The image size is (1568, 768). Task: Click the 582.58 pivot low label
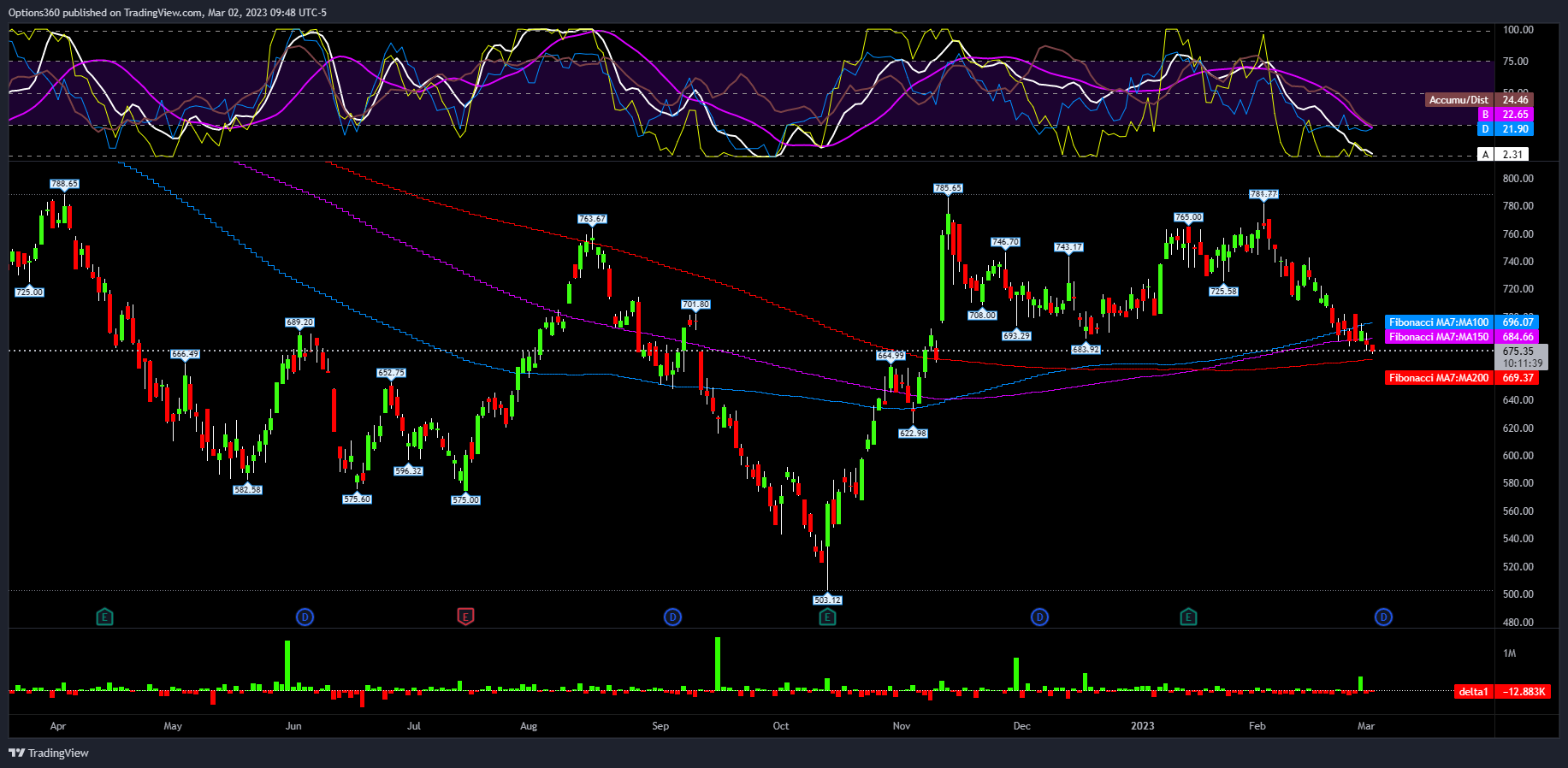tap(247, 490)
